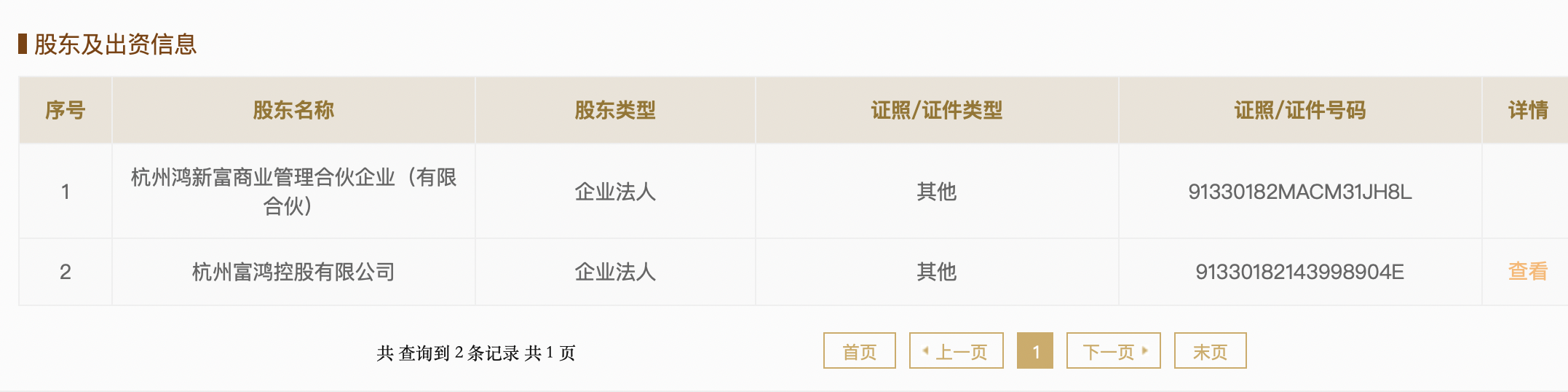The width and height of the screenshot is (1568, 392).
Task: Click the 股东类型 column header
Action: pos(615,110)
